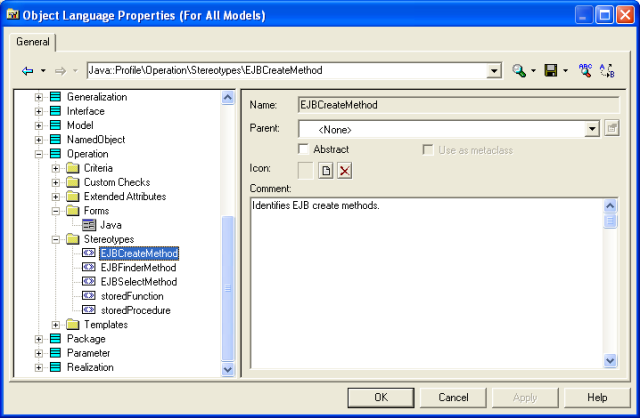The width and height of the screenshot is (640, 418).
Task: Expand the NamedObject node
Action: (x=38, y=140)
